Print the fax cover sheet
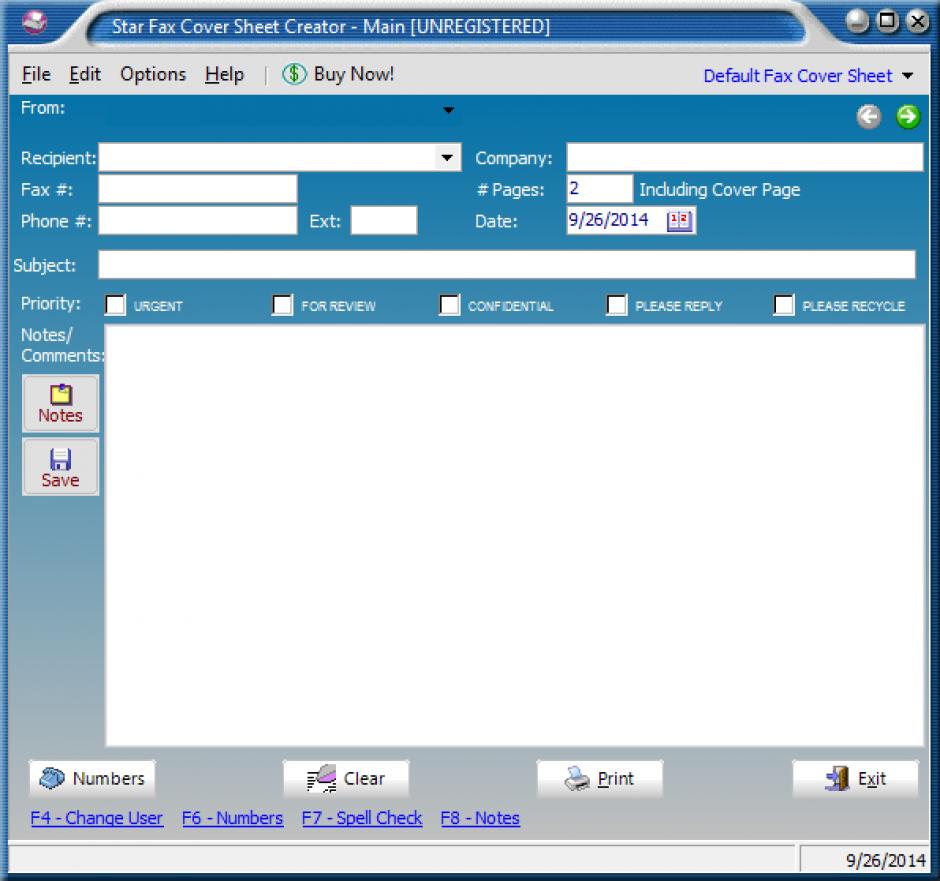The width and height of the screenshot is (940, 881). click(599, 779)
